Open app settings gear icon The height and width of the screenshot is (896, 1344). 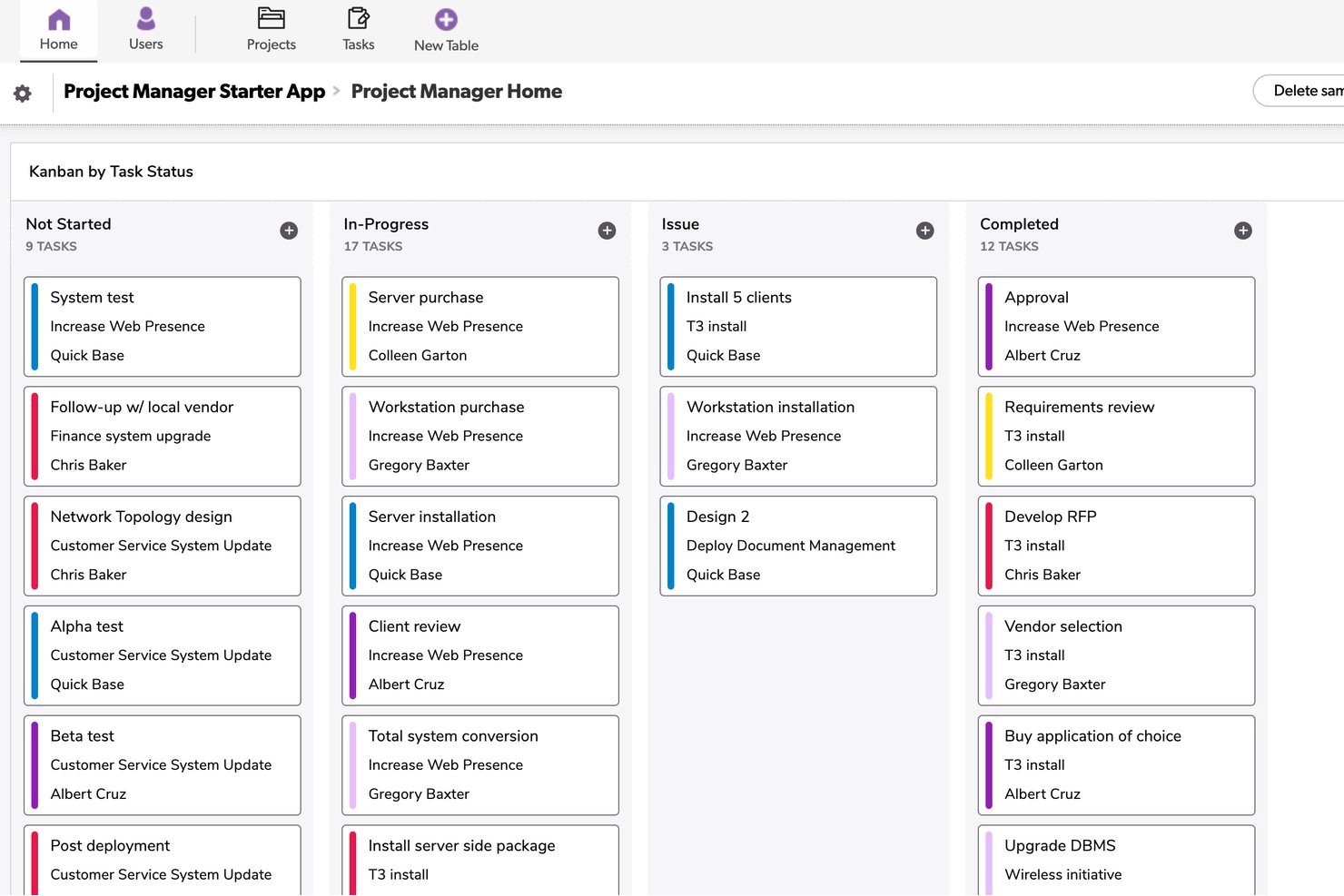[x=23, y=93]
